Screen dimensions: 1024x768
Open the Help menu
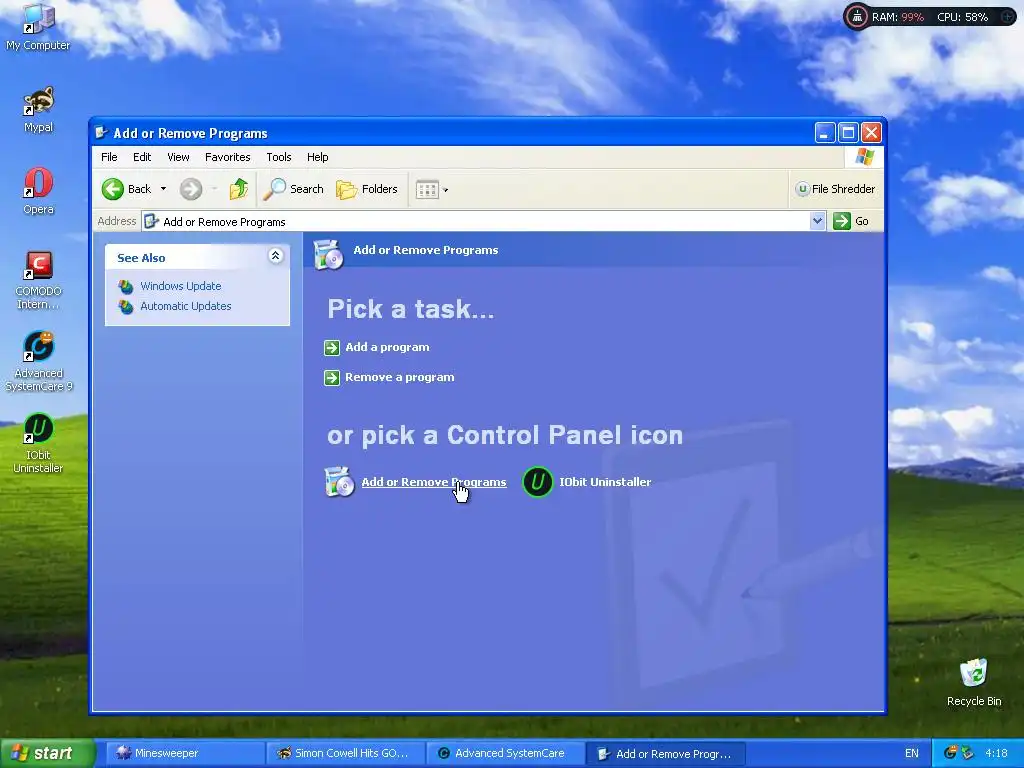(x=317, y=157)
